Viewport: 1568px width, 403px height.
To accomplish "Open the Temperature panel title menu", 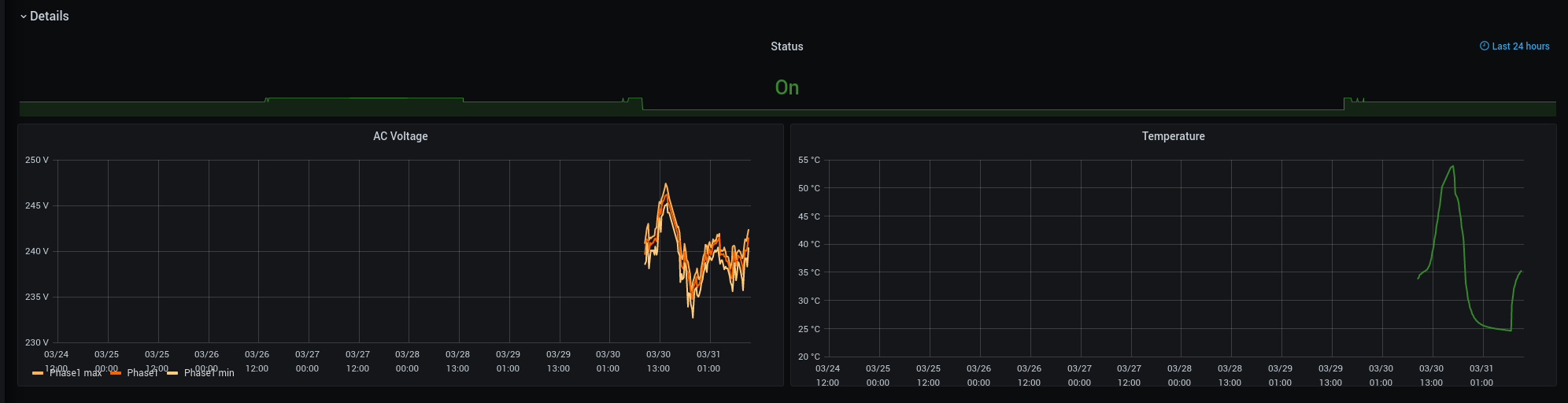I will 1173,136.
